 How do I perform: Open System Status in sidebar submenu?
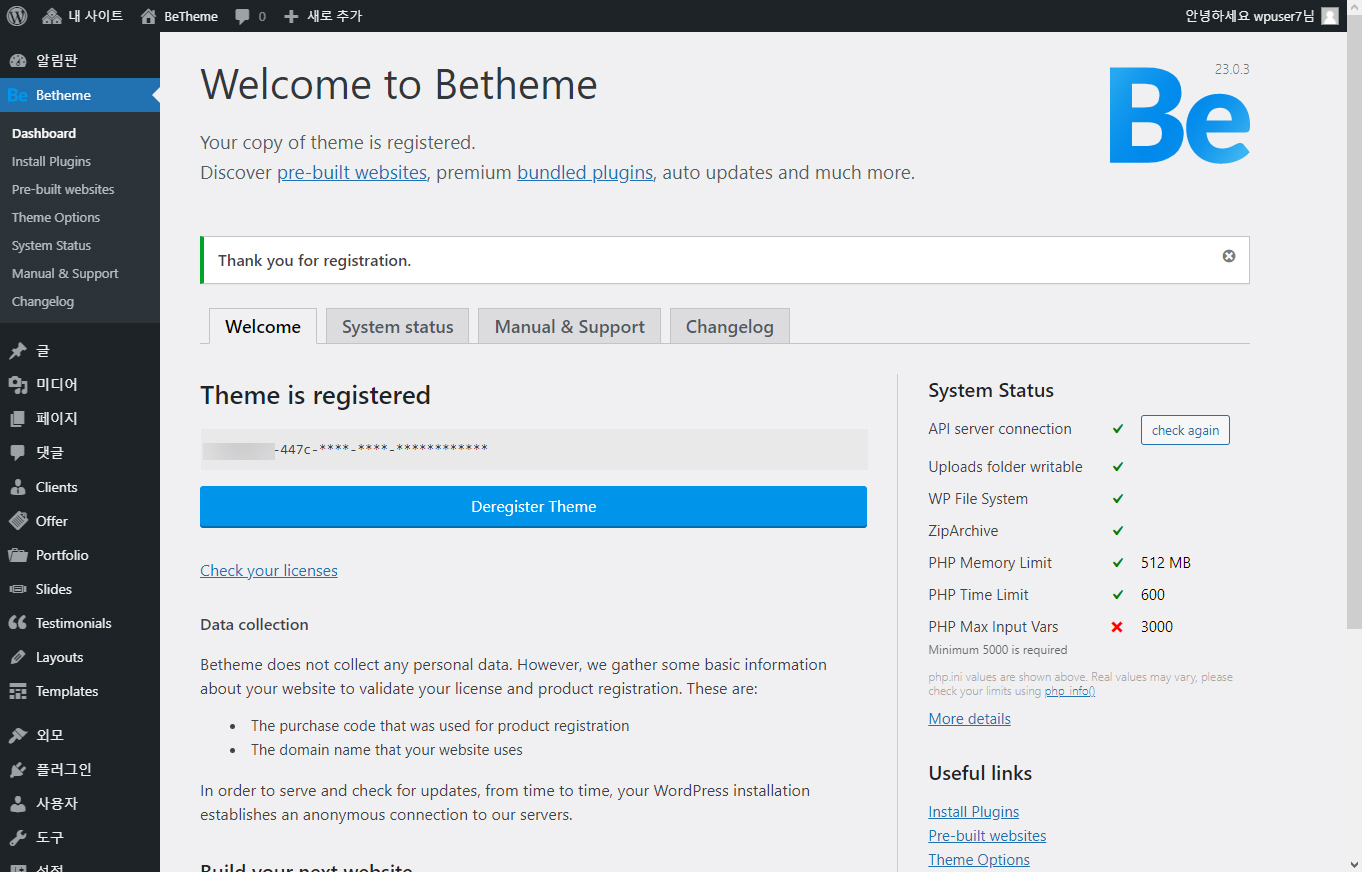[51, 245]
